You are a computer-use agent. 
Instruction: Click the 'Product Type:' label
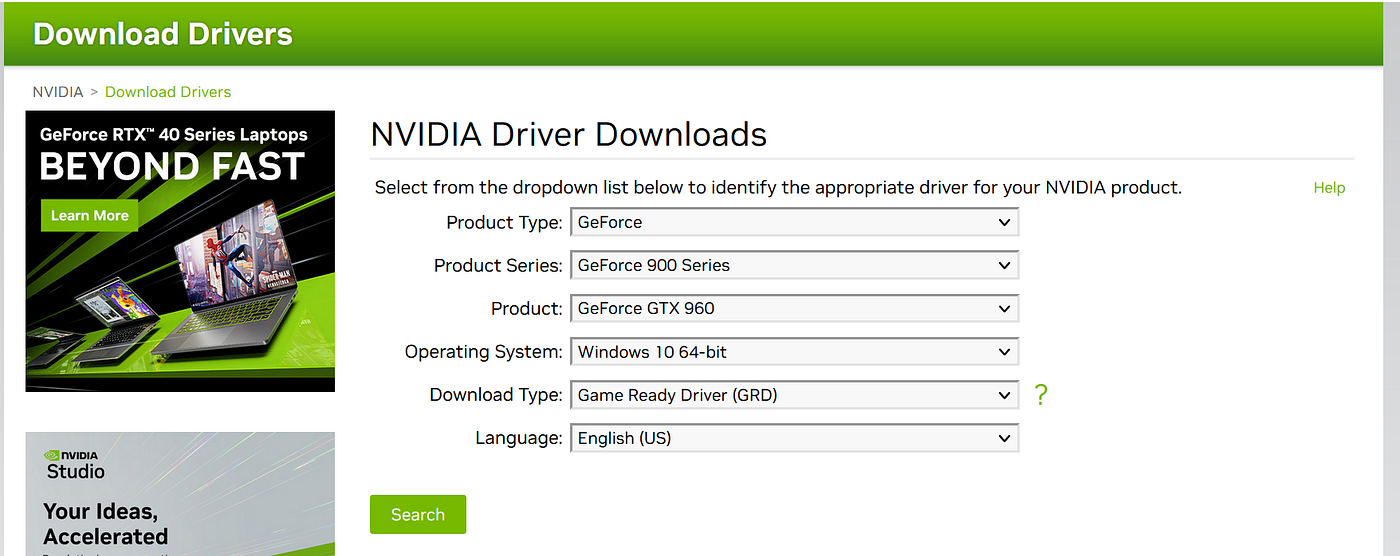coord(505,222)
